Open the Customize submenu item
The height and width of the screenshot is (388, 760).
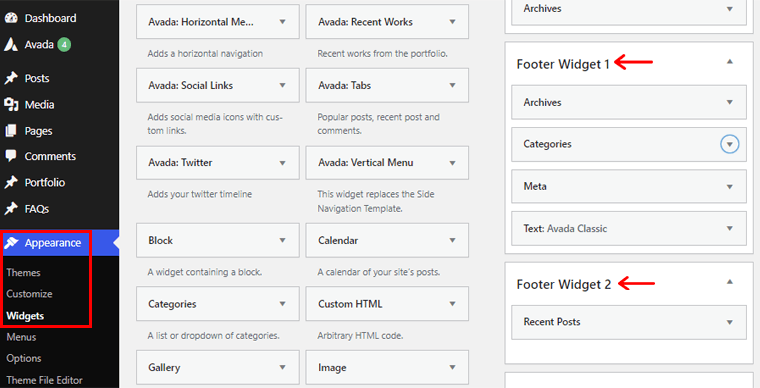29,294
